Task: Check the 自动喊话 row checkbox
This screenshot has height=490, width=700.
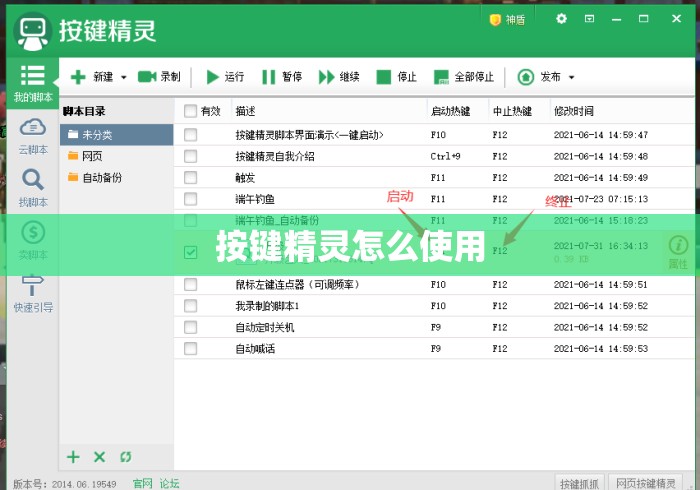Action: click(x=191, y=349)
